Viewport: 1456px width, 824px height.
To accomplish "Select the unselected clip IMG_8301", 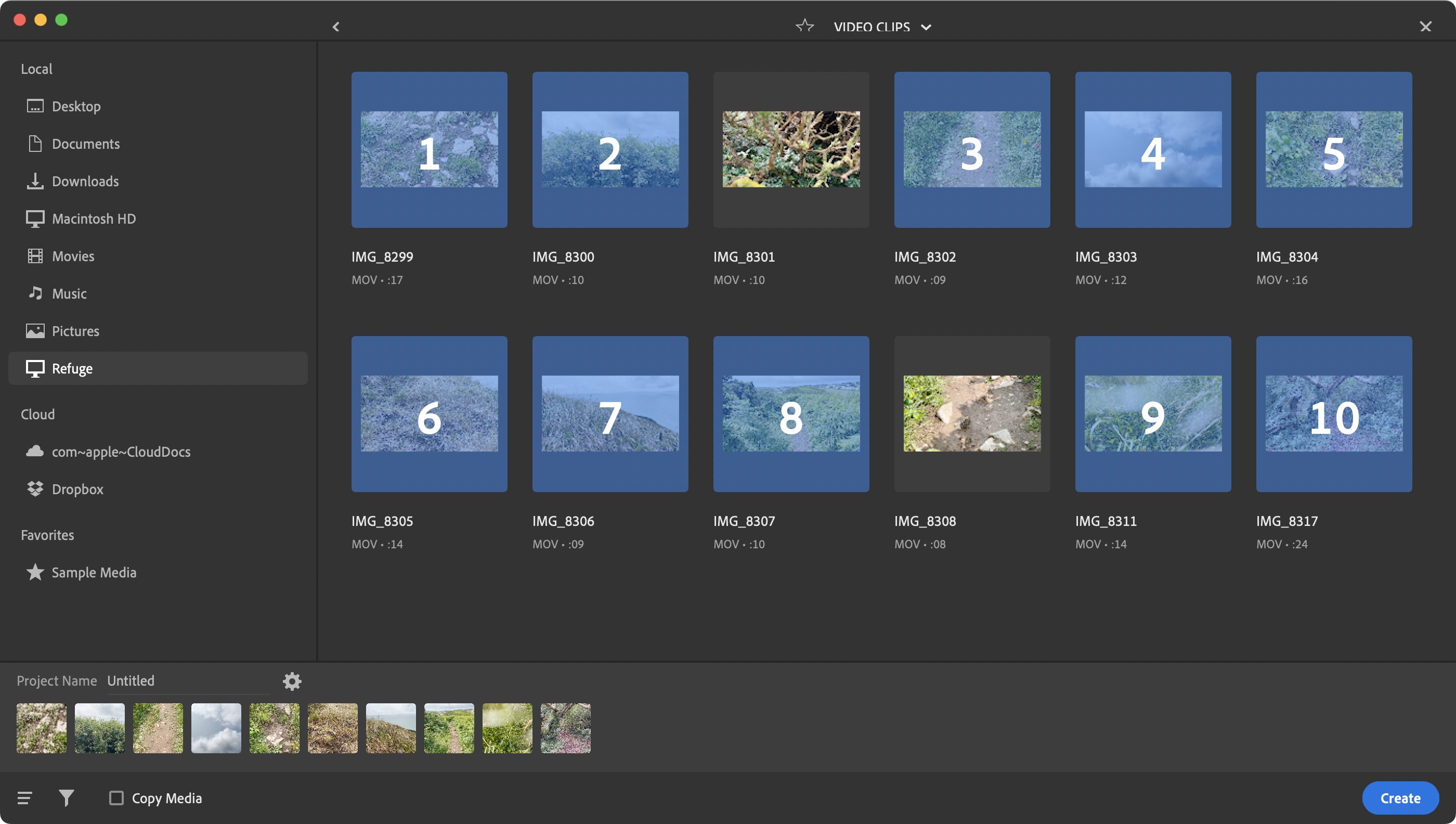I will click(791, 149).
